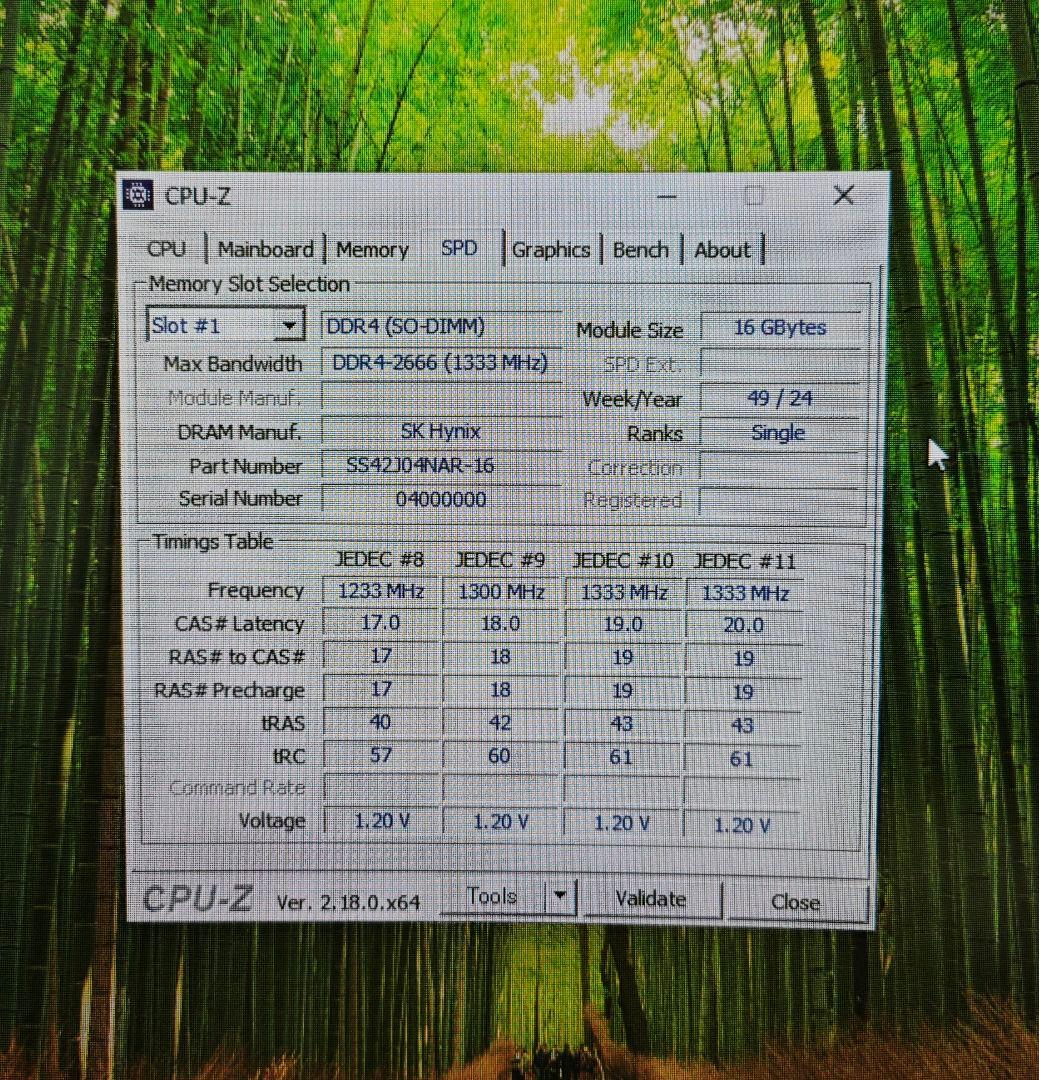Open the Bench tab
The image size is (1039, 1080).
pos(641,250)
